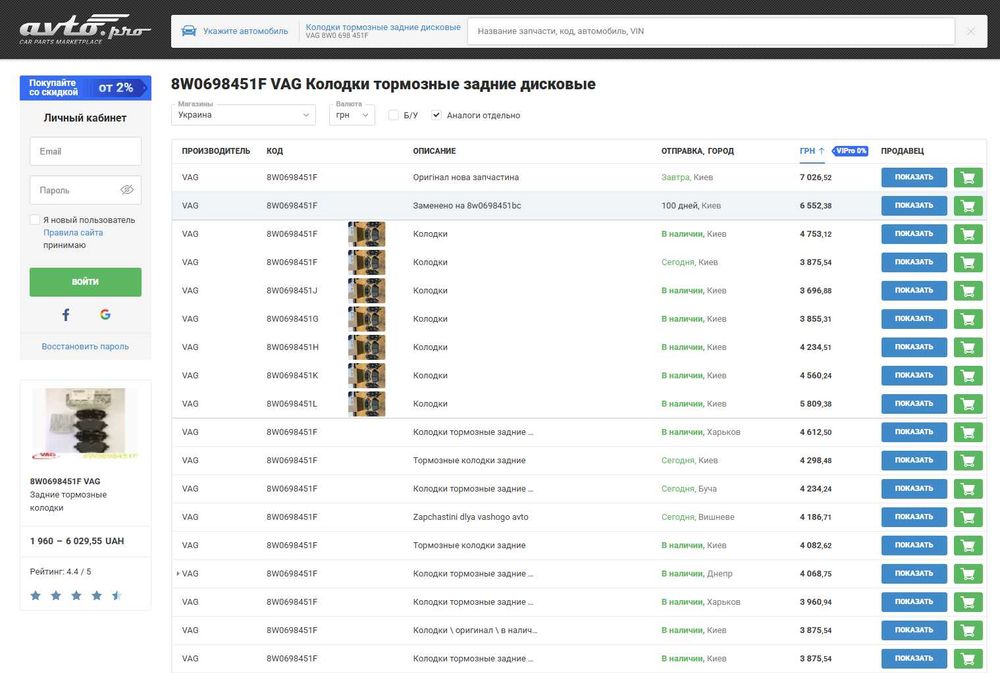
Task: Toggle password visibility eye icon
Action: pos(127,189)
